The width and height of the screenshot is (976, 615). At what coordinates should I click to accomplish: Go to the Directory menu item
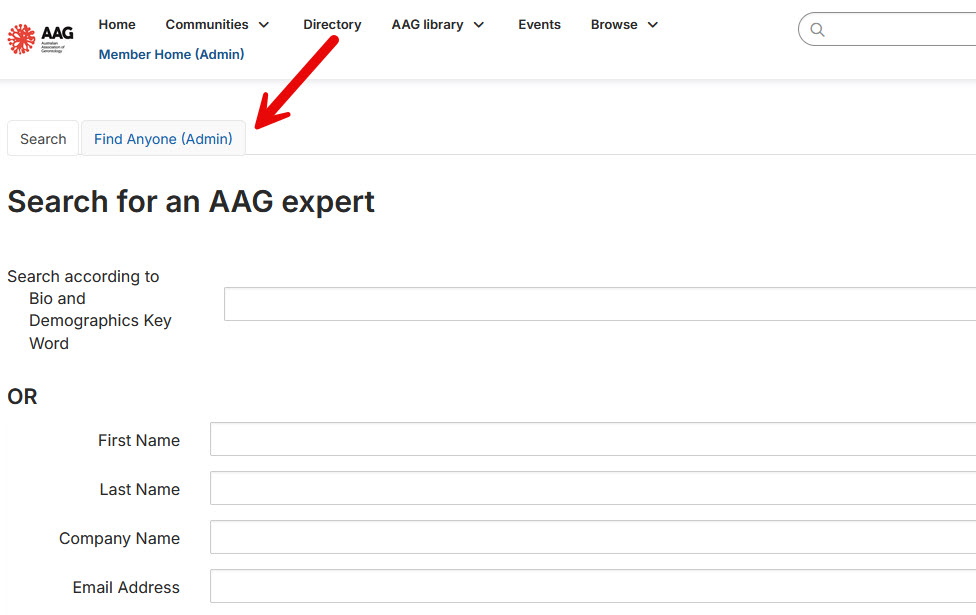[x=332, y=24]
